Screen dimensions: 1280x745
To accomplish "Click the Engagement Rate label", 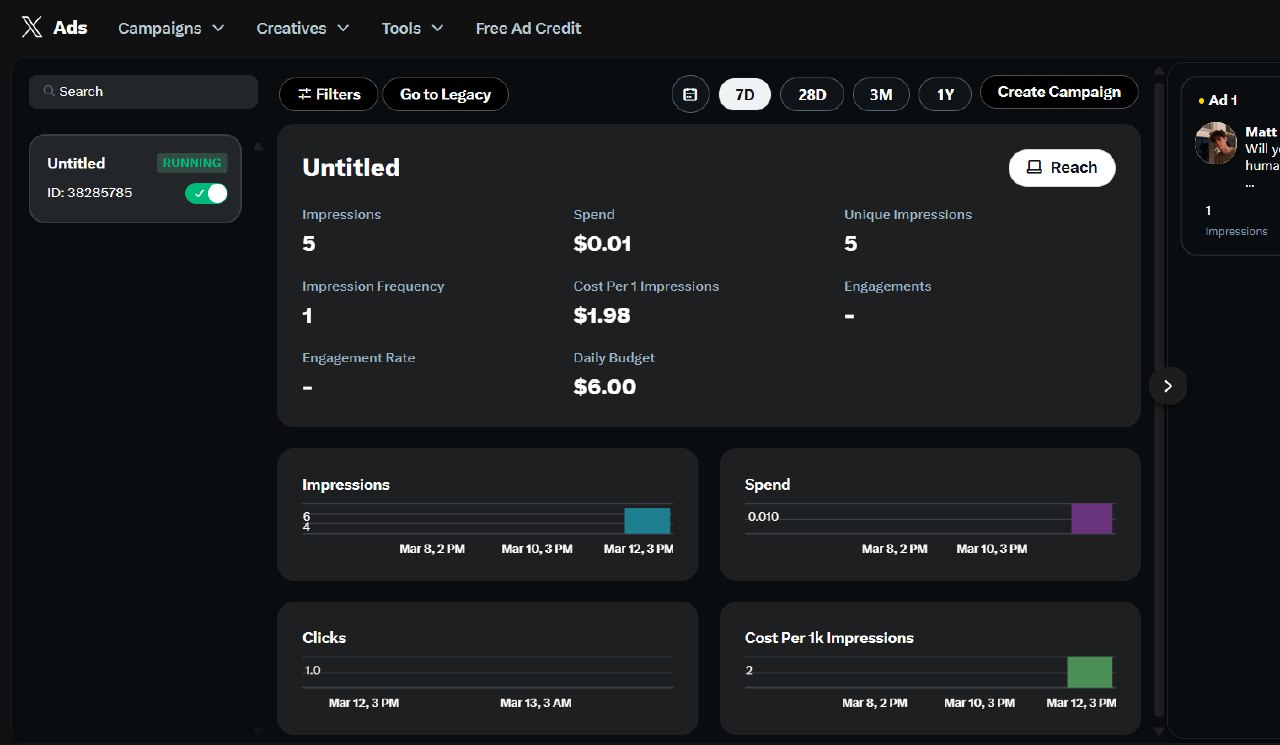I will pyautogui.click(x=358, y=358).
